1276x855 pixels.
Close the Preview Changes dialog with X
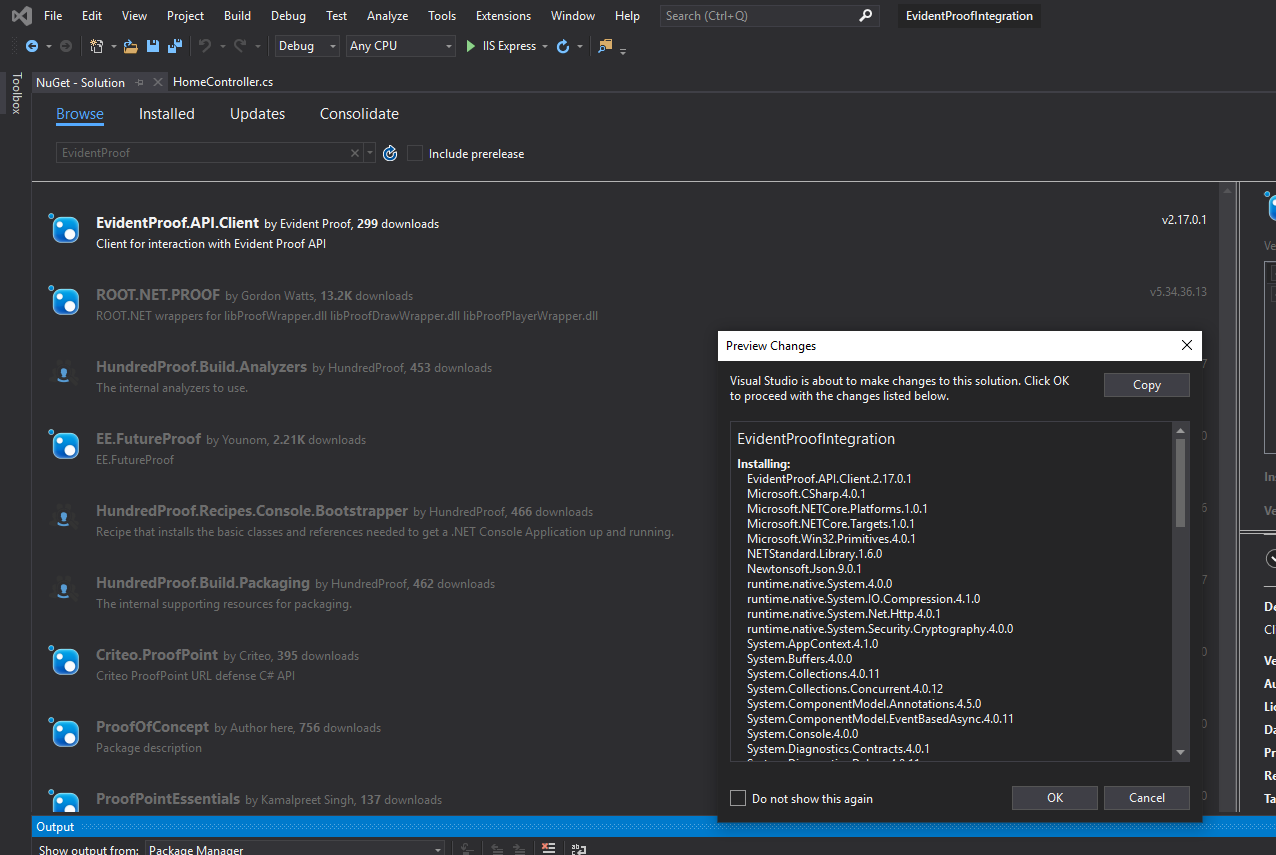click(x=1187, y=345)
